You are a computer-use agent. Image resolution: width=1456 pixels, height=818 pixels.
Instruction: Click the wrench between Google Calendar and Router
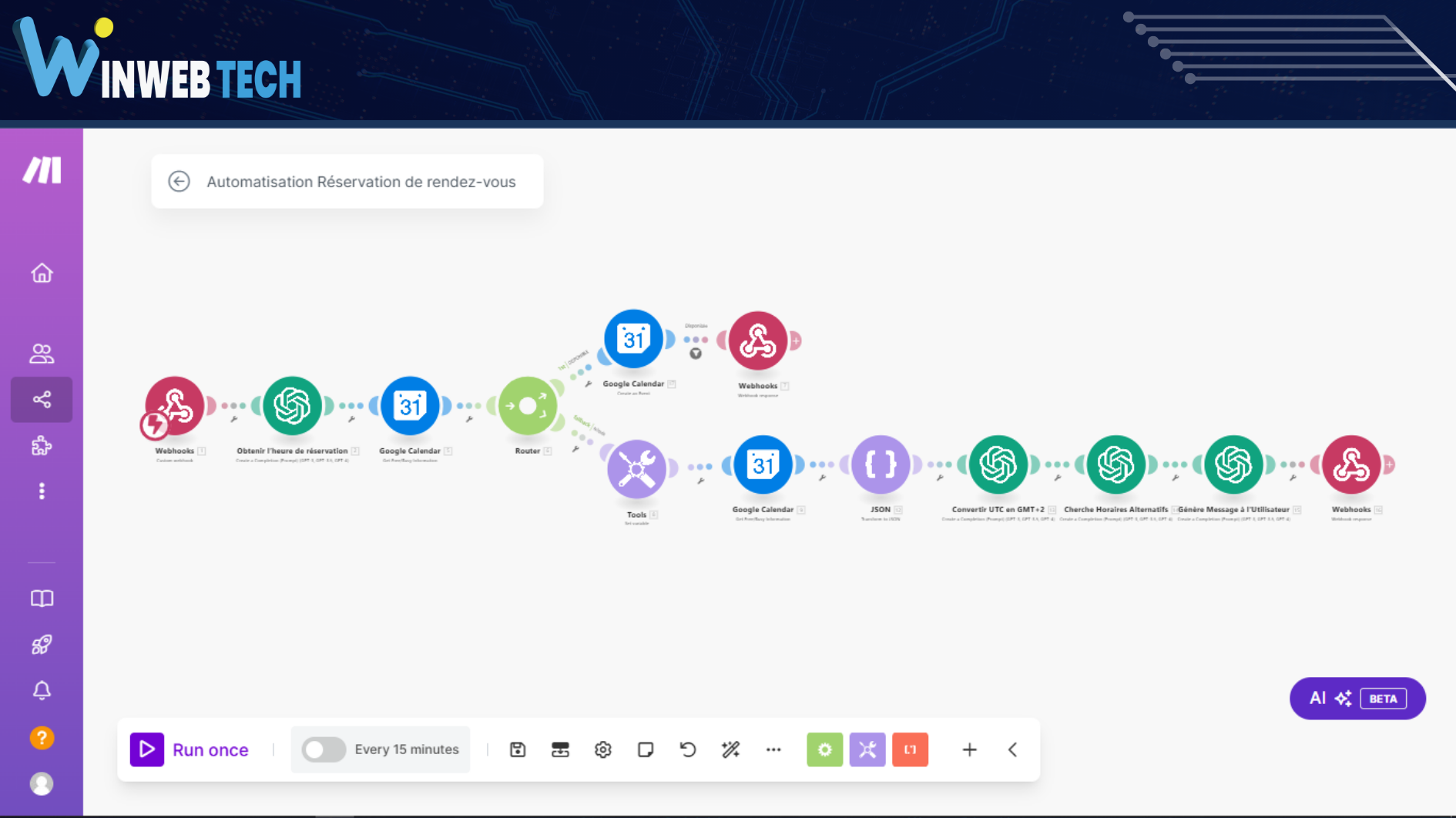468,420
